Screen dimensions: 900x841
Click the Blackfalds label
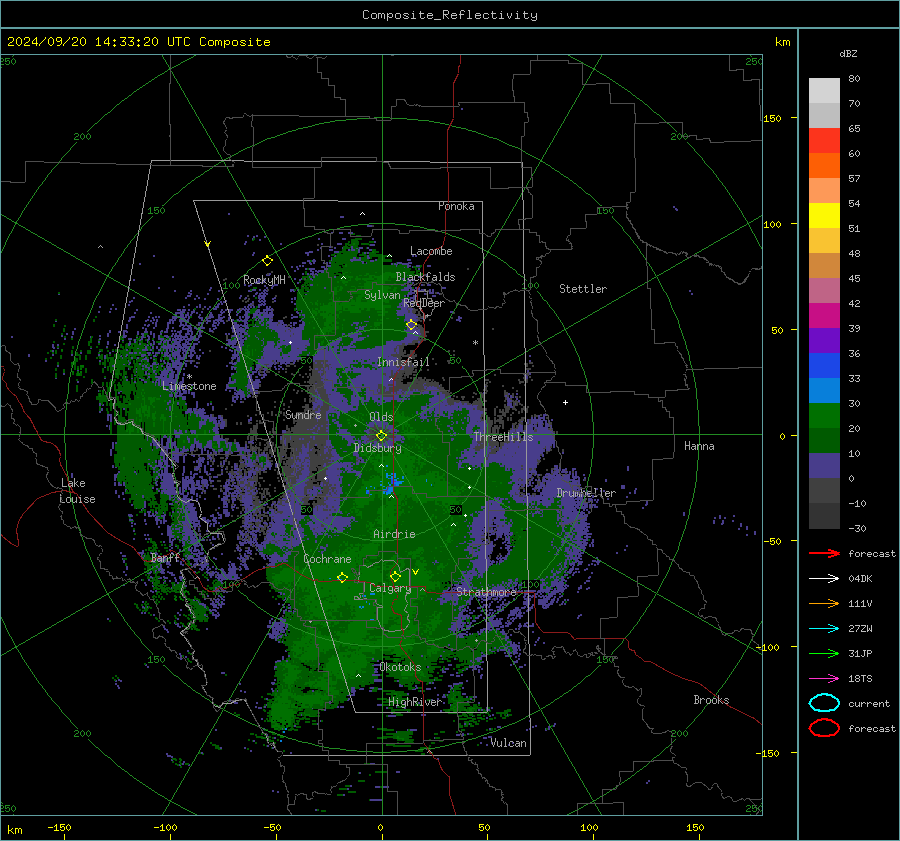[x=425, y=277]
